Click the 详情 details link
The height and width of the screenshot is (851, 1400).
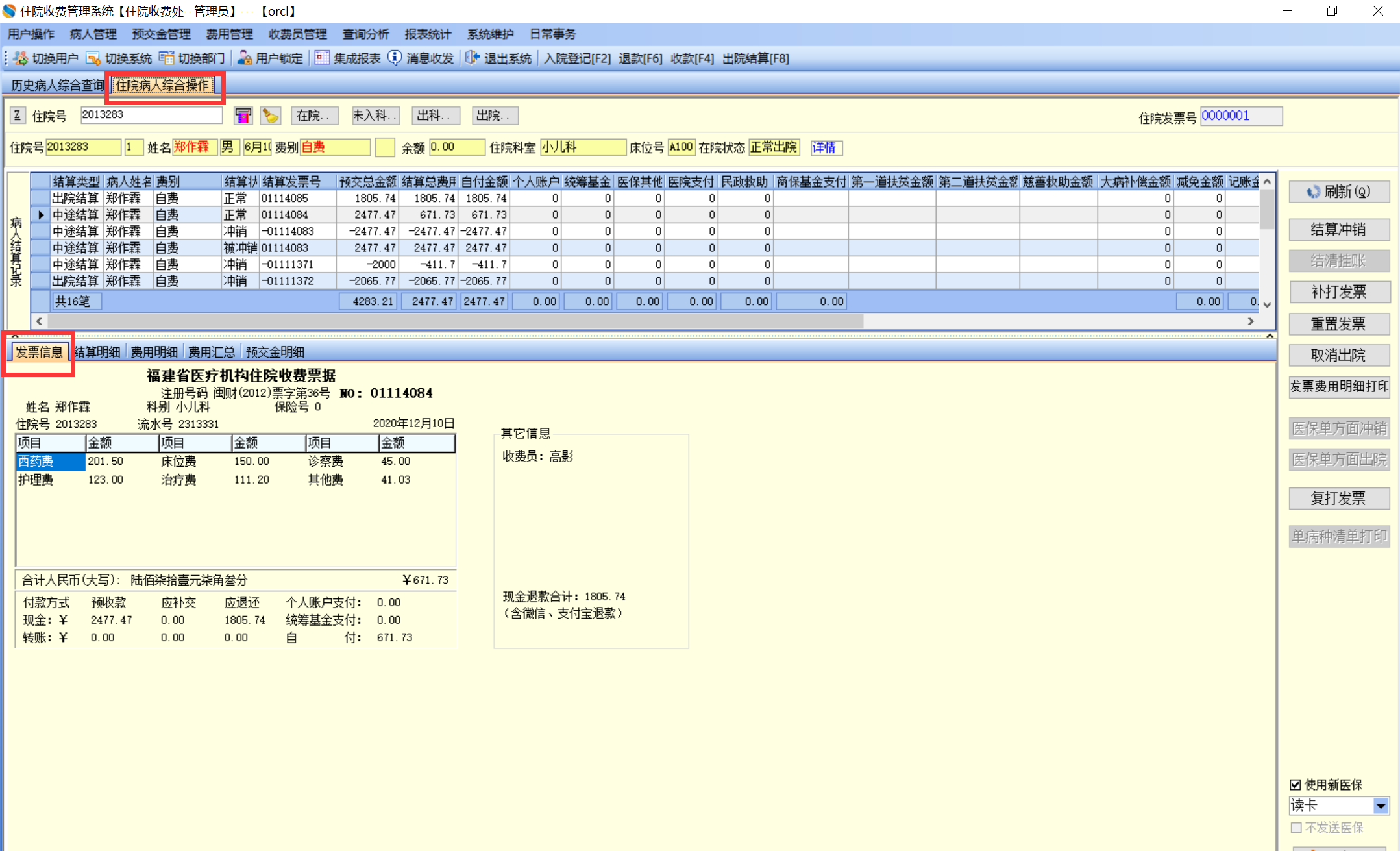[x=825, y=147]
